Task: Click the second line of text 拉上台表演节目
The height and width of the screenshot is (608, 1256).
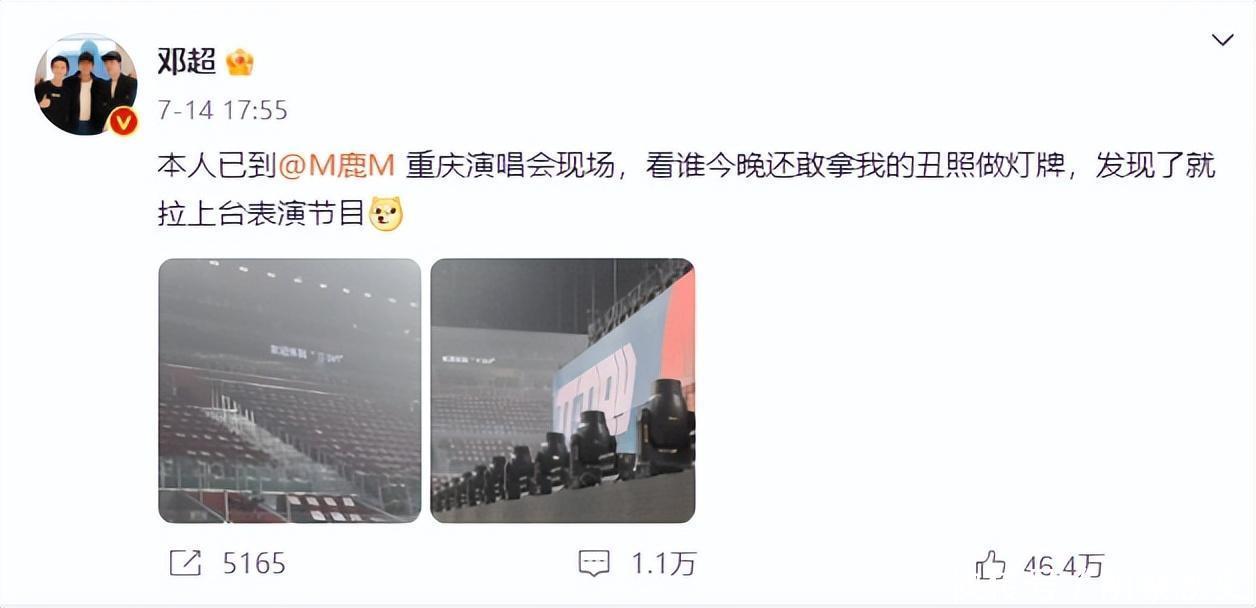Action: tap(260, 214)
